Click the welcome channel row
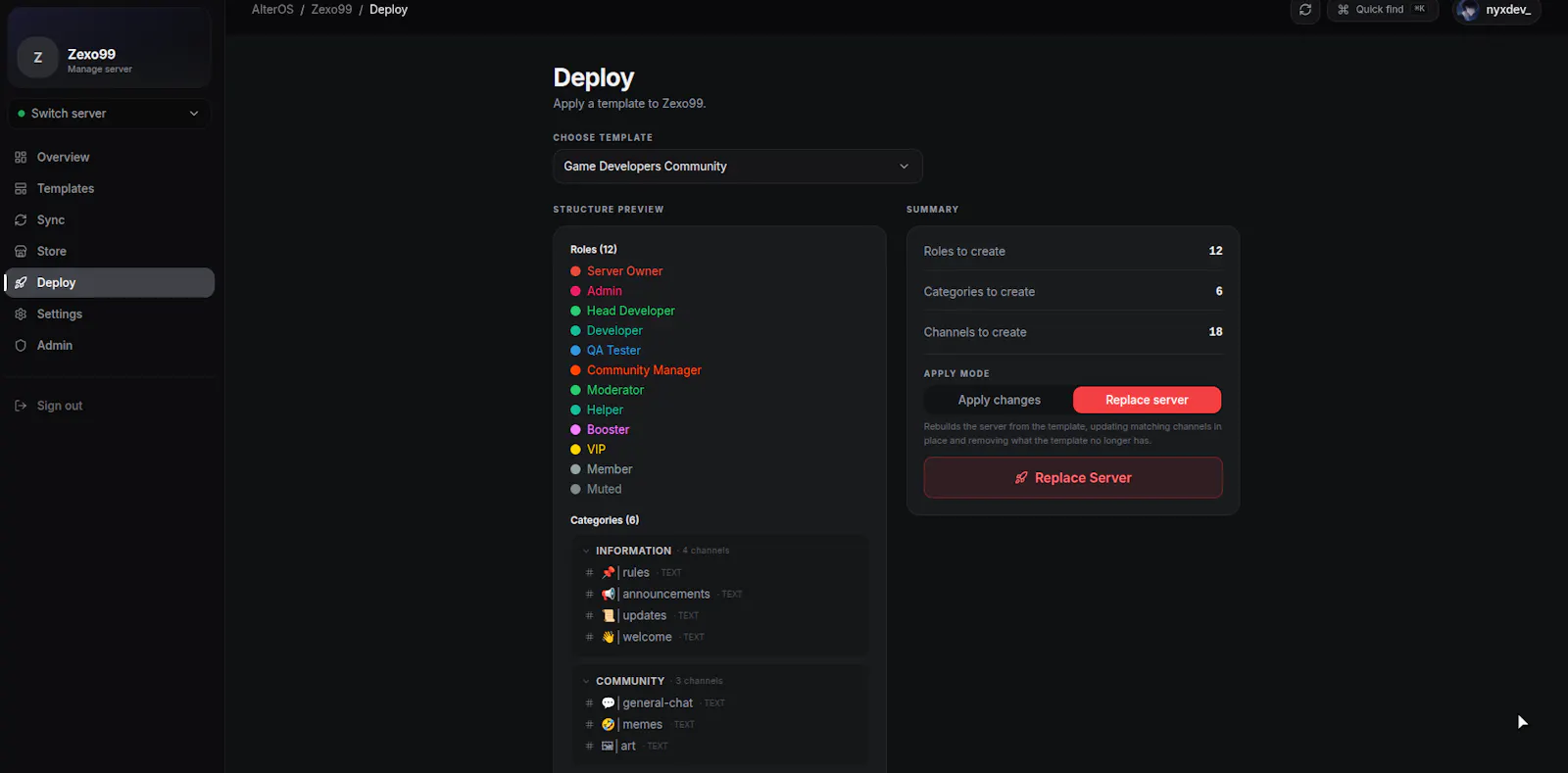 point(720,638)
